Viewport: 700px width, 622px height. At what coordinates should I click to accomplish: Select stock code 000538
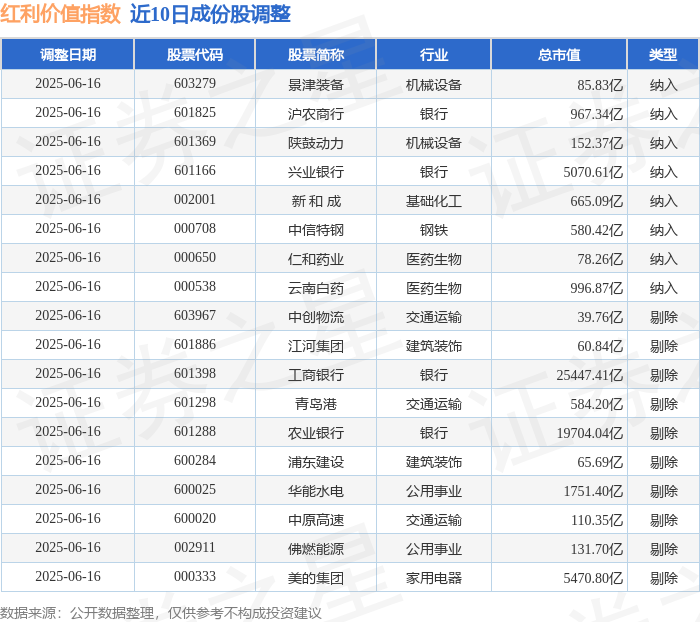(195, 287)
